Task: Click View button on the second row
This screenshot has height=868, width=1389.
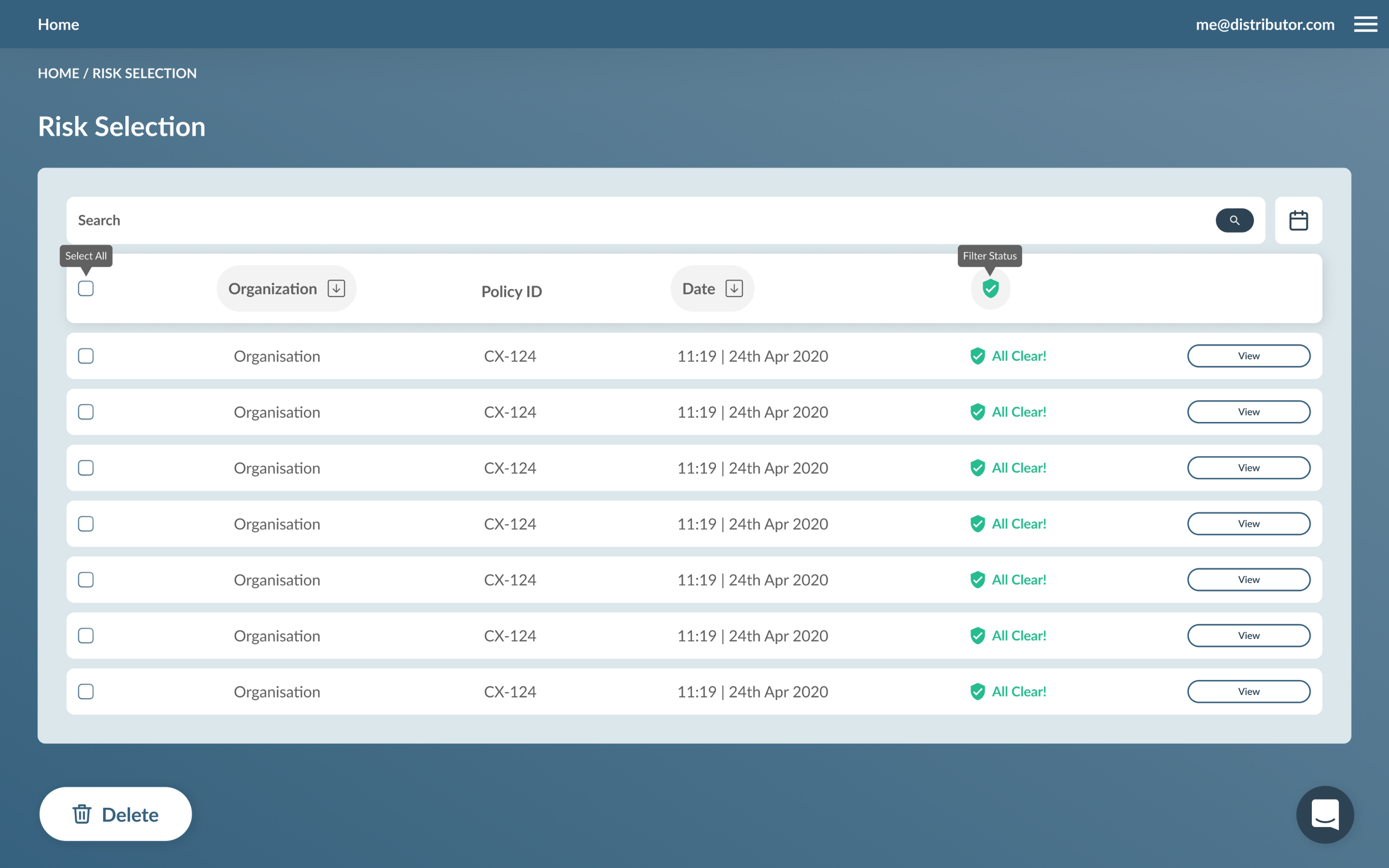Action: pos(1248,412)
